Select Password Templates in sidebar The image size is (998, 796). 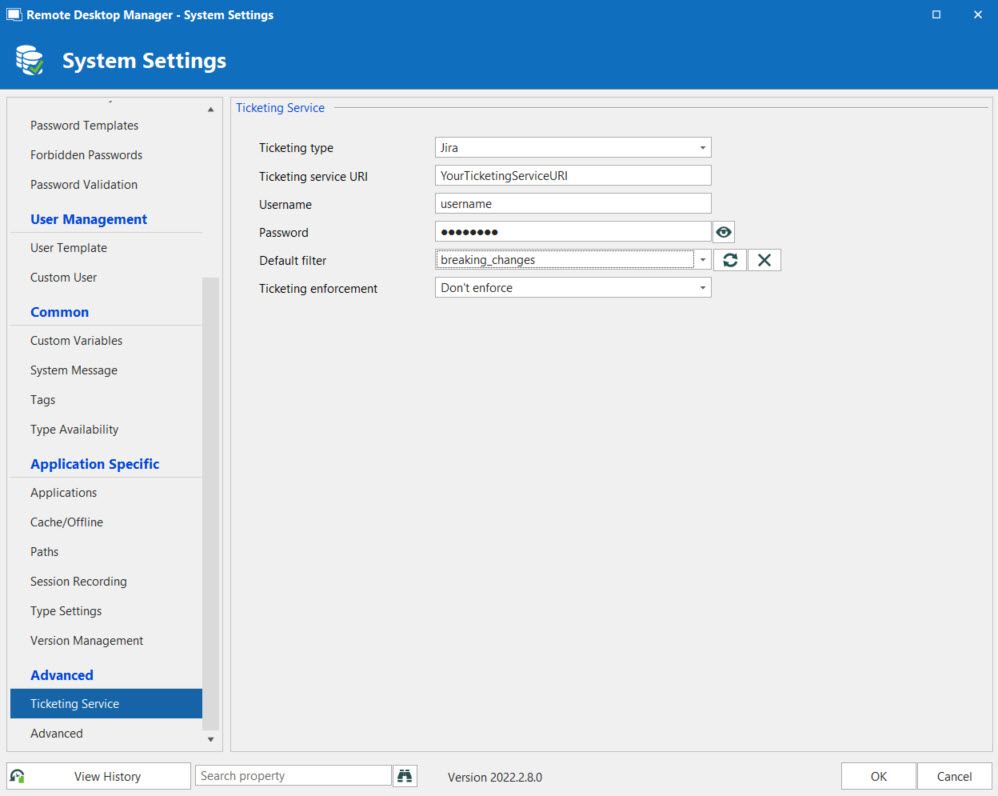[84, 126]
